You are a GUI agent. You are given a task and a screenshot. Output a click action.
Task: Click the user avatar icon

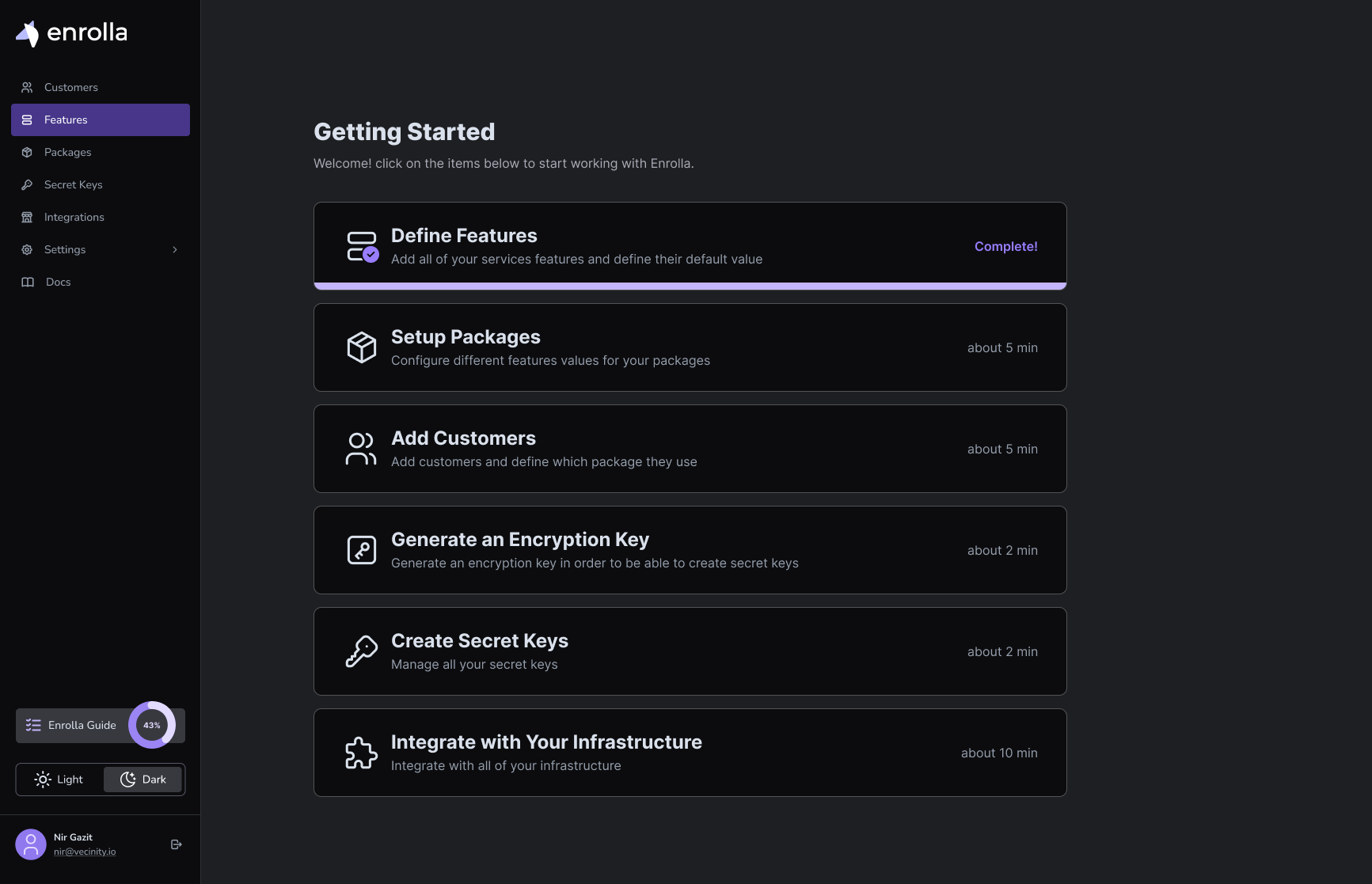[x=31, y=844]
